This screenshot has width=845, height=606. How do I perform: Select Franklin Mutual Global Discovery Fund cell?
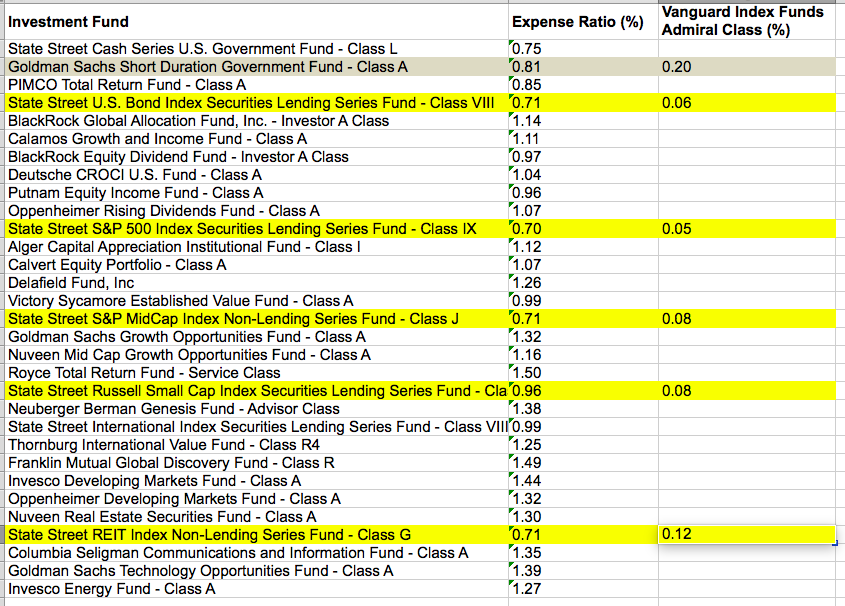(257, 463)
